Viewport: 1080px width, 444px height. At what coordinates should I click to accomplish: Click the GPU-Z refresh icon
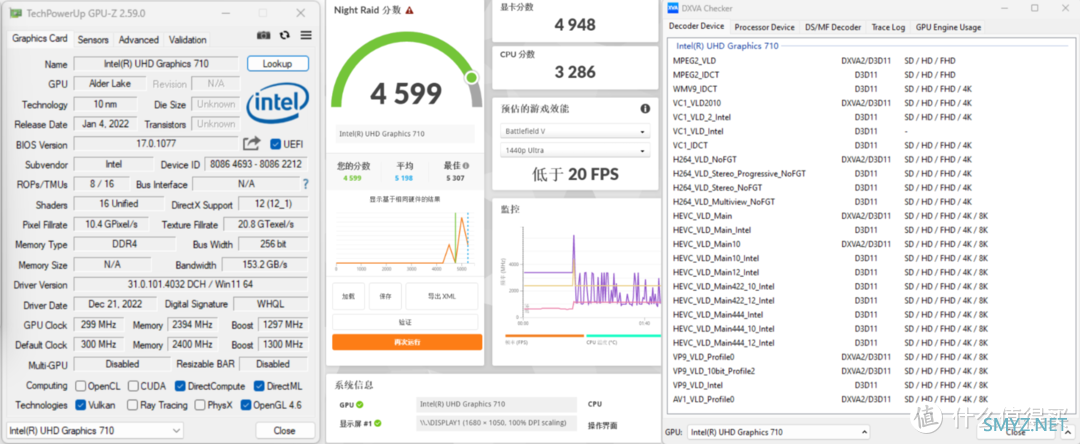tap(285, 35)
